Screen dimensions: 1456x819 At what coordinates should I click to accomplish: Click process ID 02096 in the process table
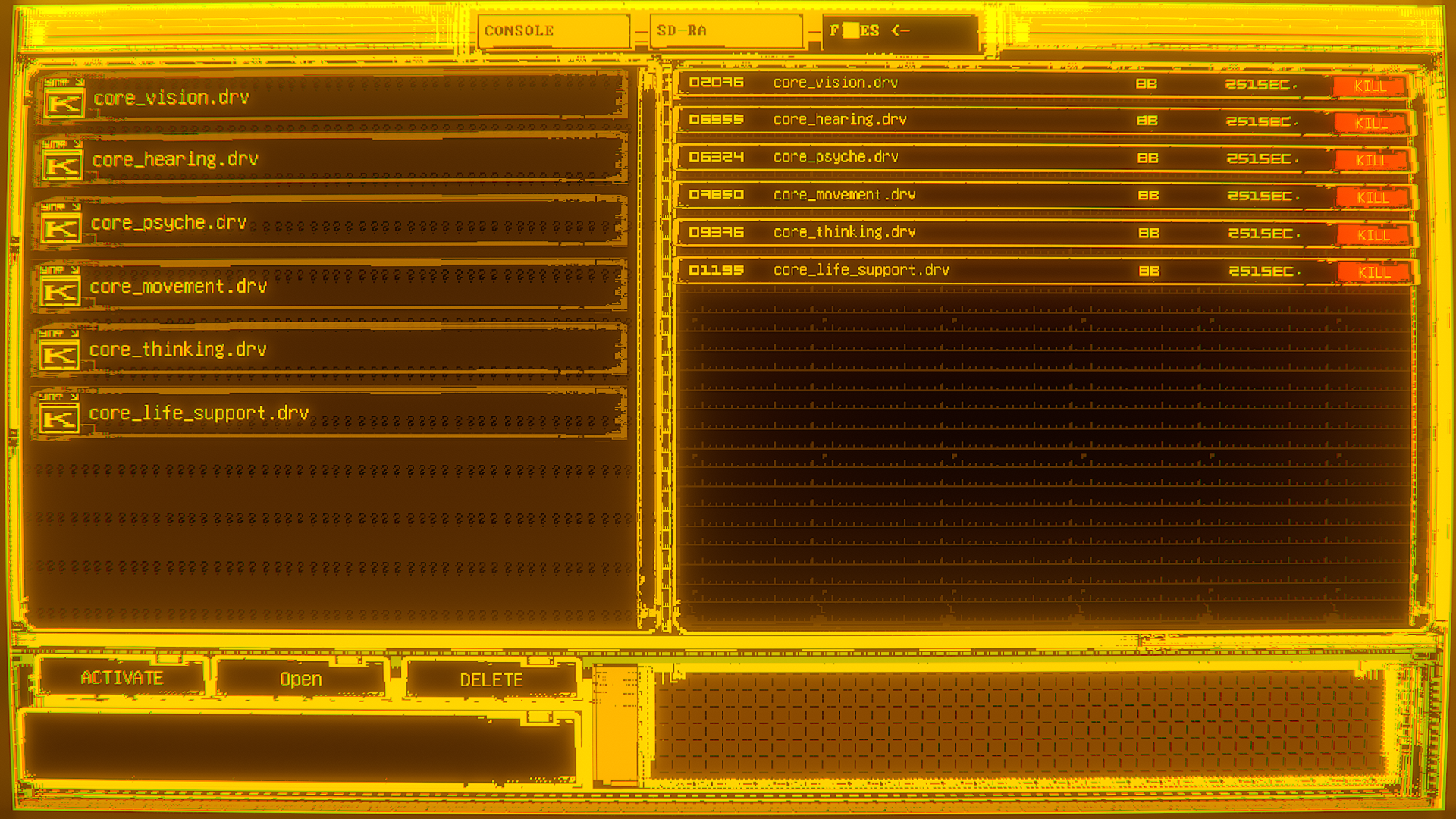[716, 82]
